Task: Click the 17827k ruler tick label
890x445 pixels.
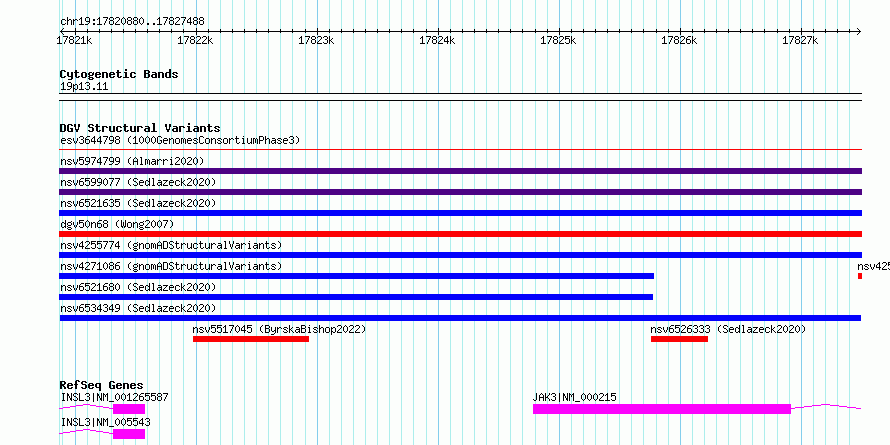Action: point(800,40)
